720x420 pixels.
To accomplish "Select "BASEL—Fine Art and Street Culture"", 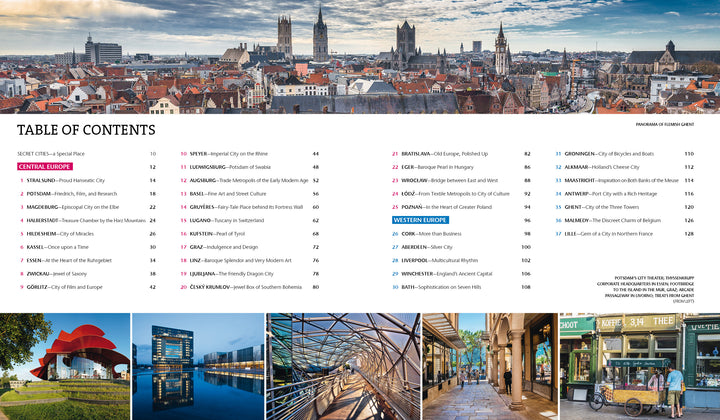I will tap(228, 194).
